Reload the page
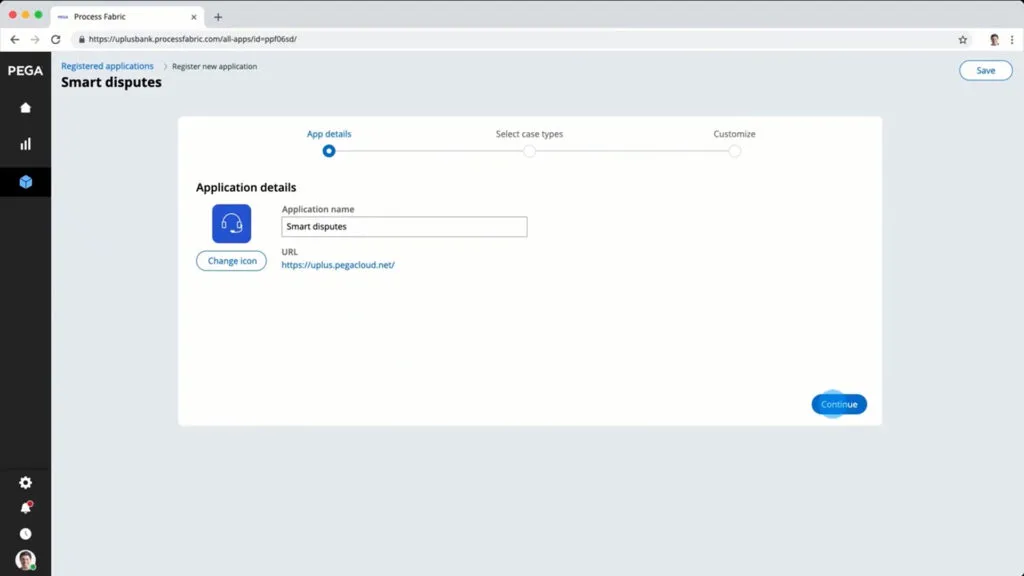 click(56, 39)
